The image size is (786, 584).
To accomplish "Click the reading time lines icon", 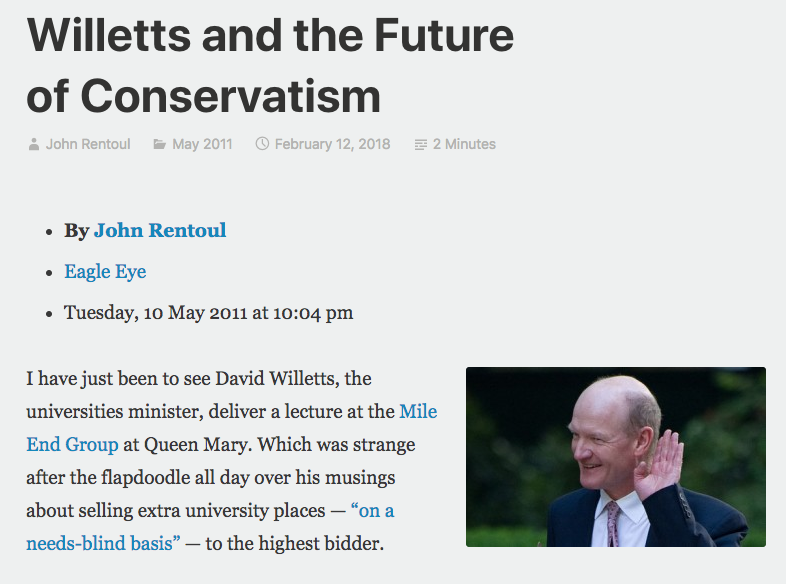I will click(421, 144).
